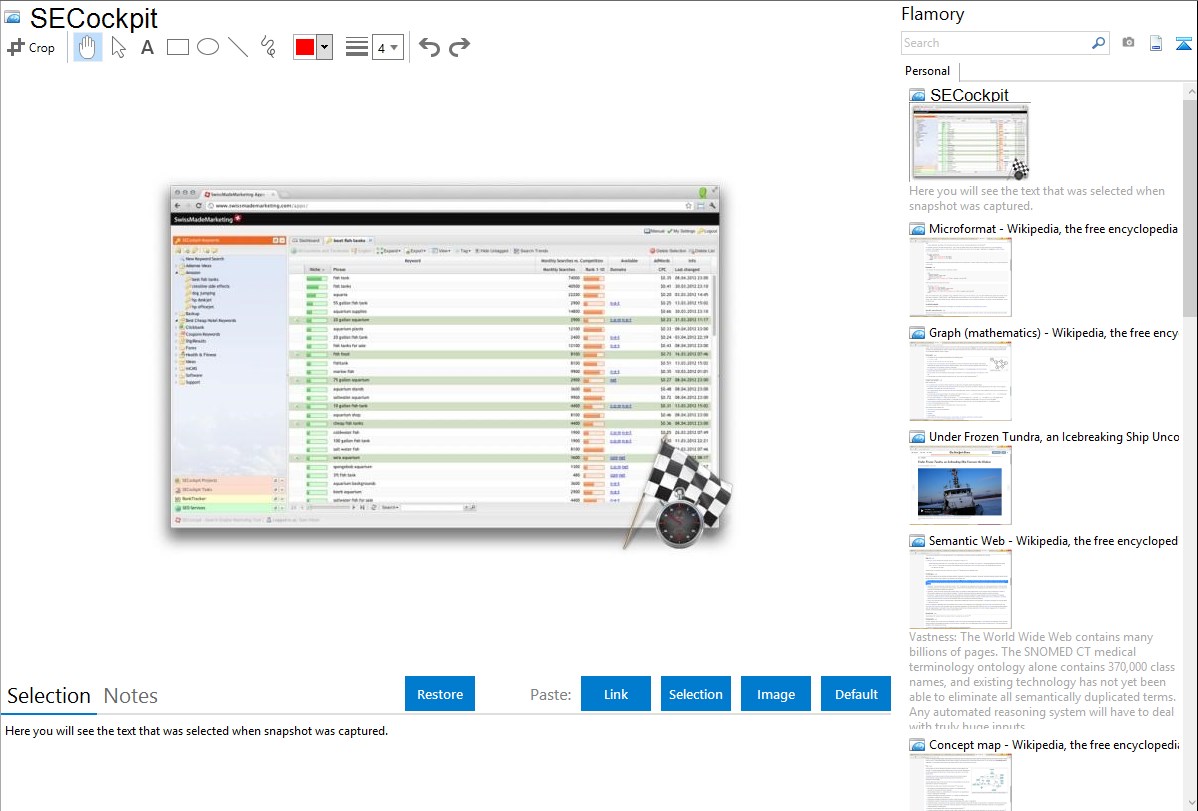Switch to the Notes tab
The width and height of the screenshot is (1198, 811).
coord(131,696)
